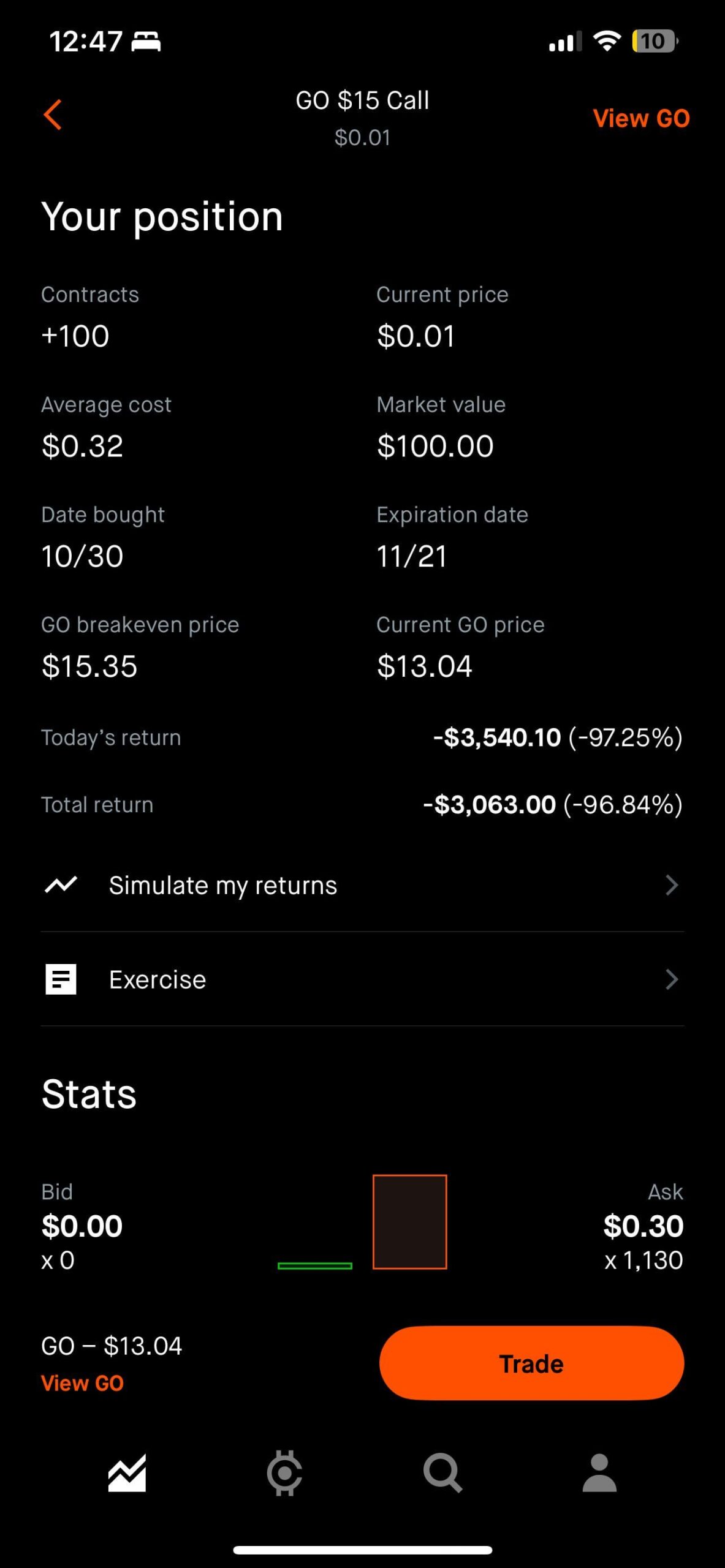This screenshot has width=725, height=1568.
Task: Expand the Exercise option chevron
Action: [672, 979]
